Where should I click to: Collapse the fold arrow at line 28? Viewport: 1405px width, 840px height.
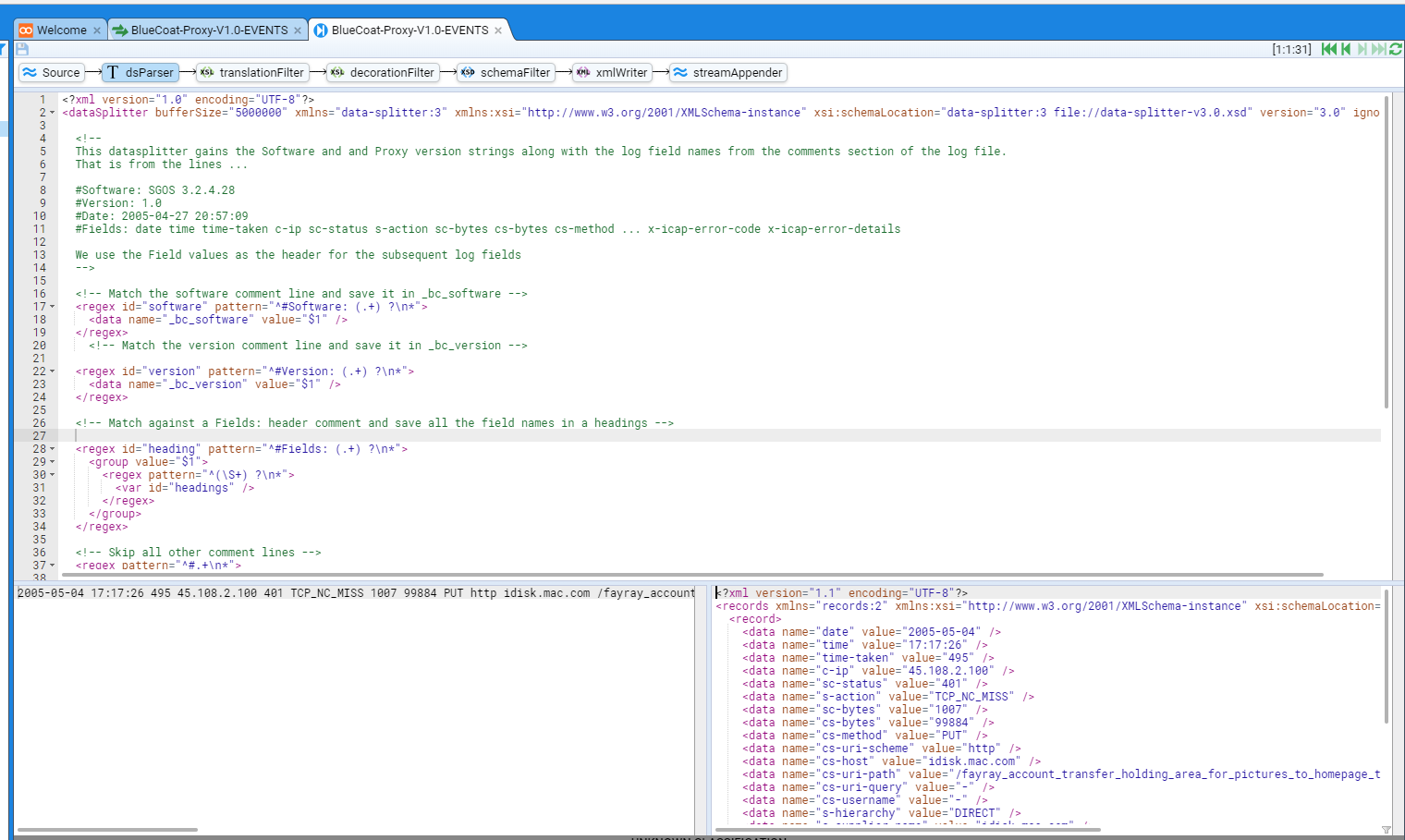(x=52, y=449)
